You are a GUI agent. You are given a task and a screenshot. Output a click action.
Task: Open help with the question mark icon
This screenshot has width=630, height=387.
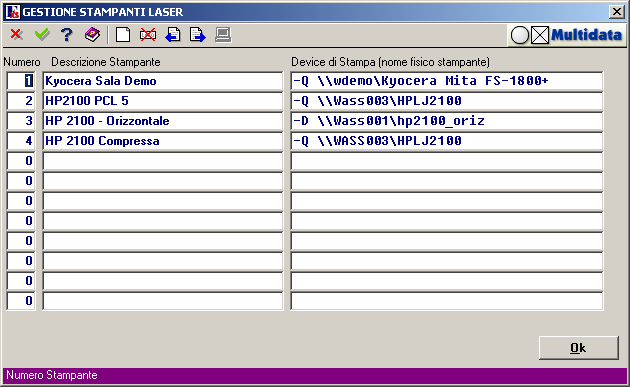point(67,35)
